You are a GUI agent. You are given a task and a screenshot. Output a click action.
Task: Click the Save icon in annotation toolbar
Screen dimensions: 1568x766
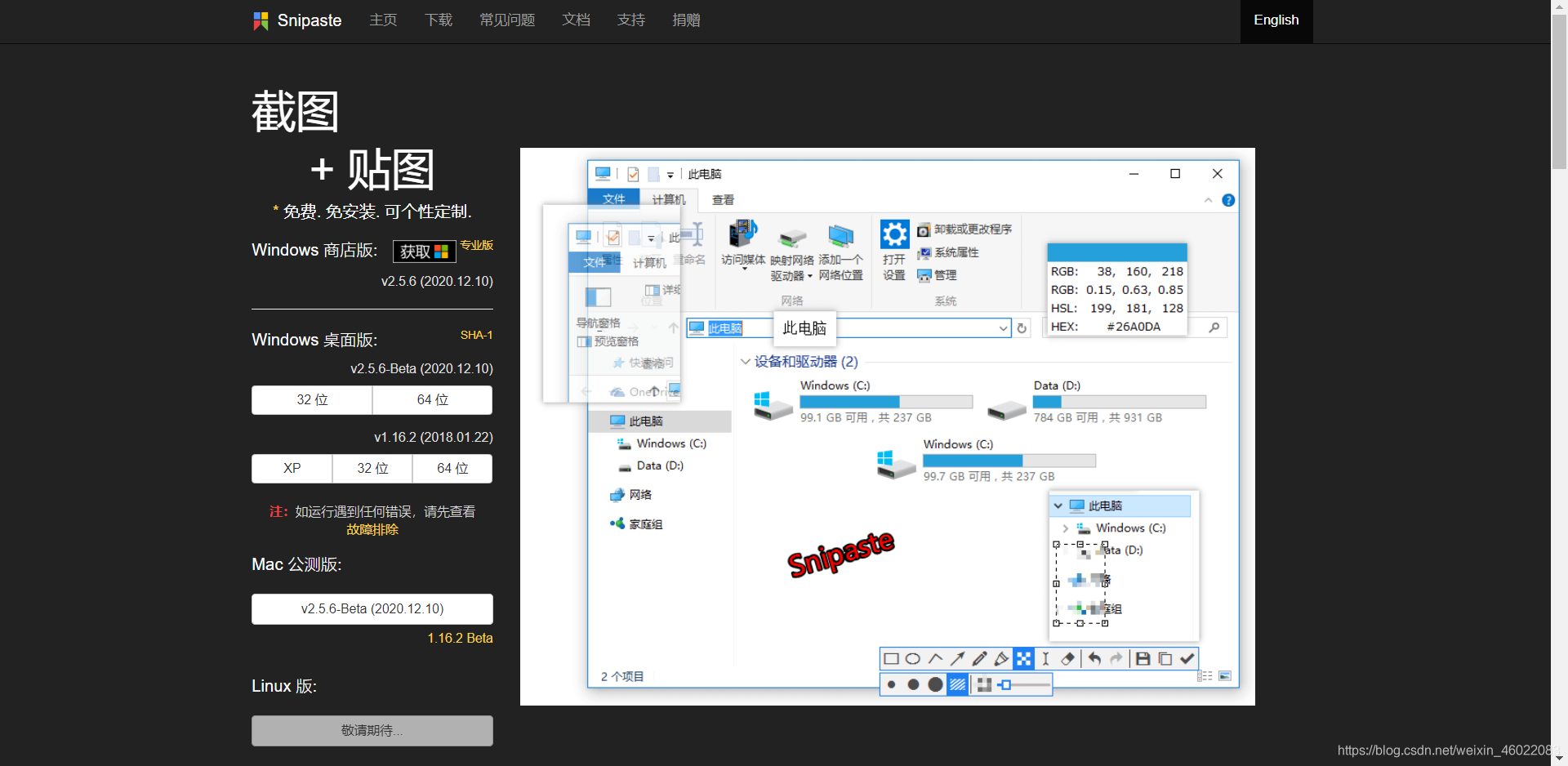[x=1143, y=659]
